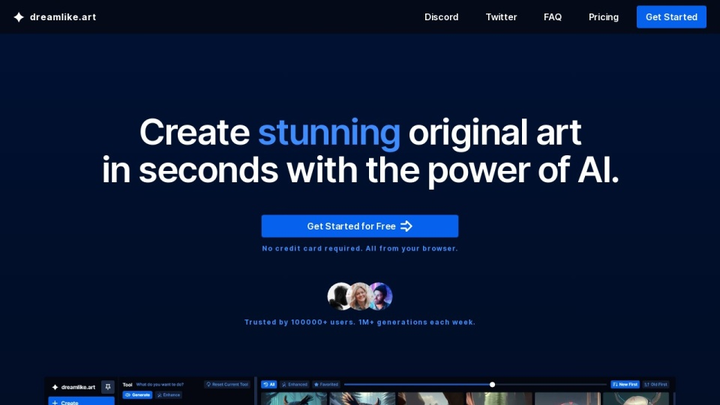
Task: Toggle the All filter in preview gallery
Action: click(268, 384)
